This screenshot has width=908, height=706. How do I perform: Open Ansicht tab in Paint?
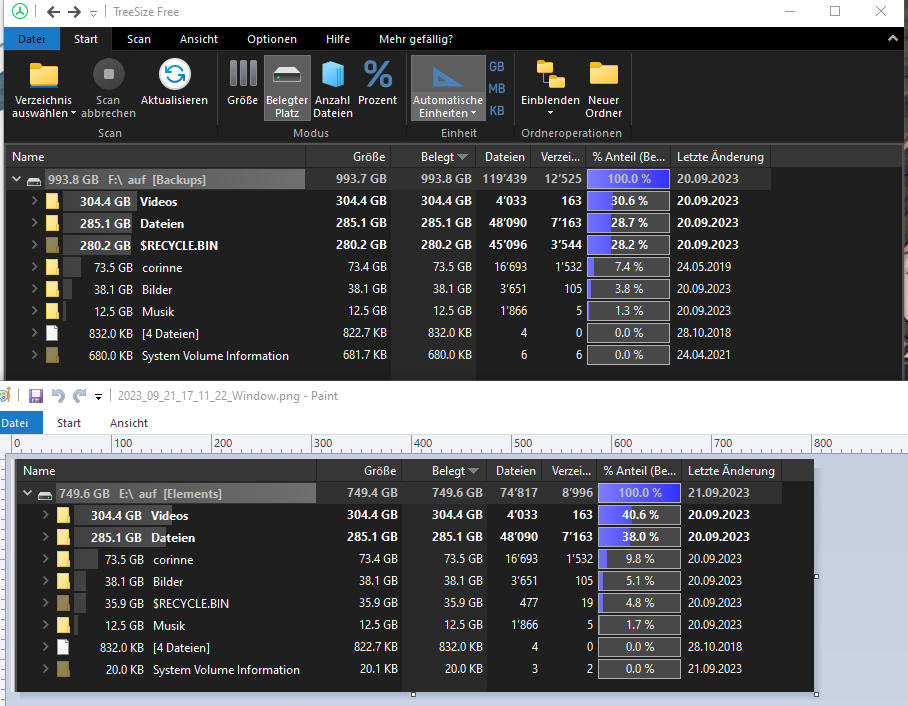click(x=129, y=423)
